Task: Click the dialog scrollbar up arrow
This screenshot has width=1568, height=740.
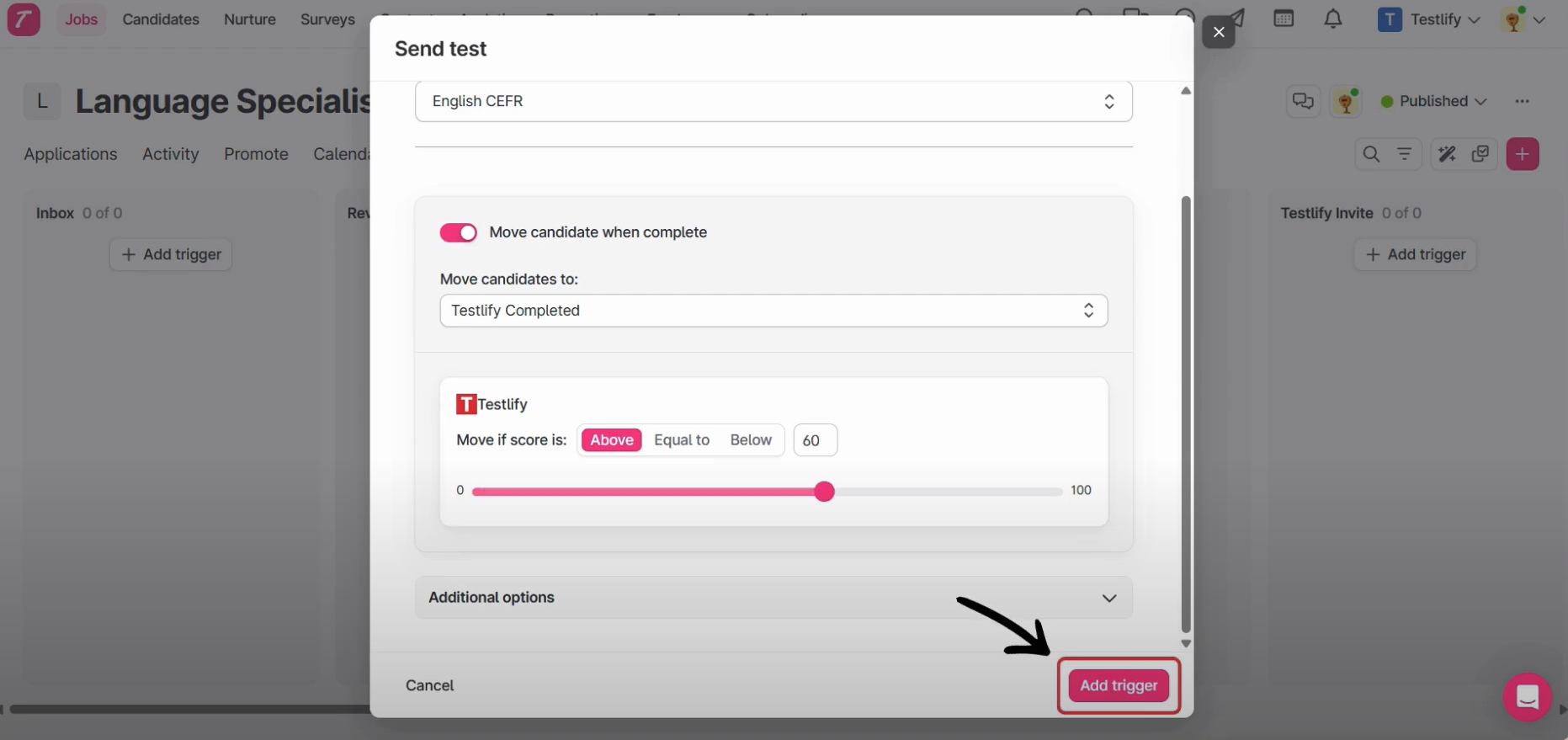Action: tap(1186, 90)
